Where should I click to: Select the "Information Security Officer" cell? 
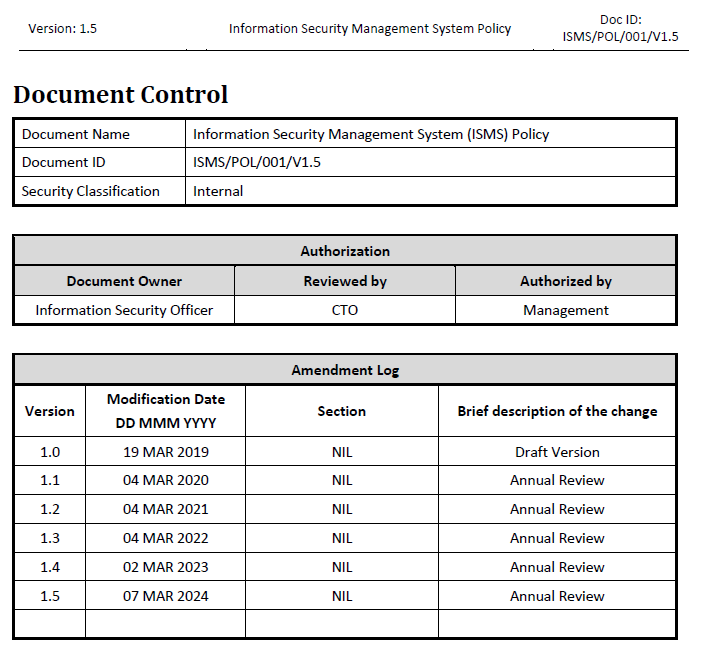point(124,310)
